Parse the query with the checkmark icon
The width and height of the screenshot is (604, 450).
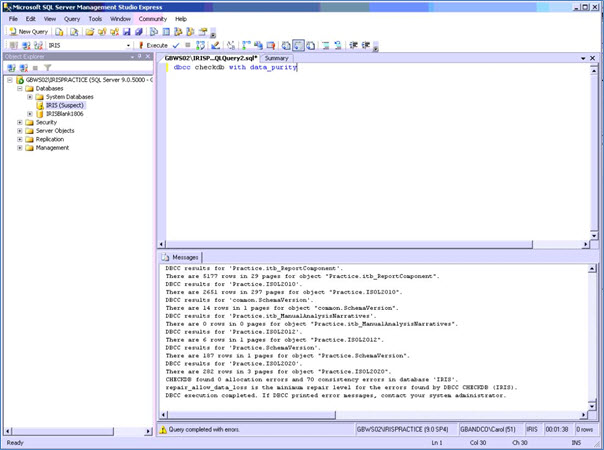(x=176, y=45)
